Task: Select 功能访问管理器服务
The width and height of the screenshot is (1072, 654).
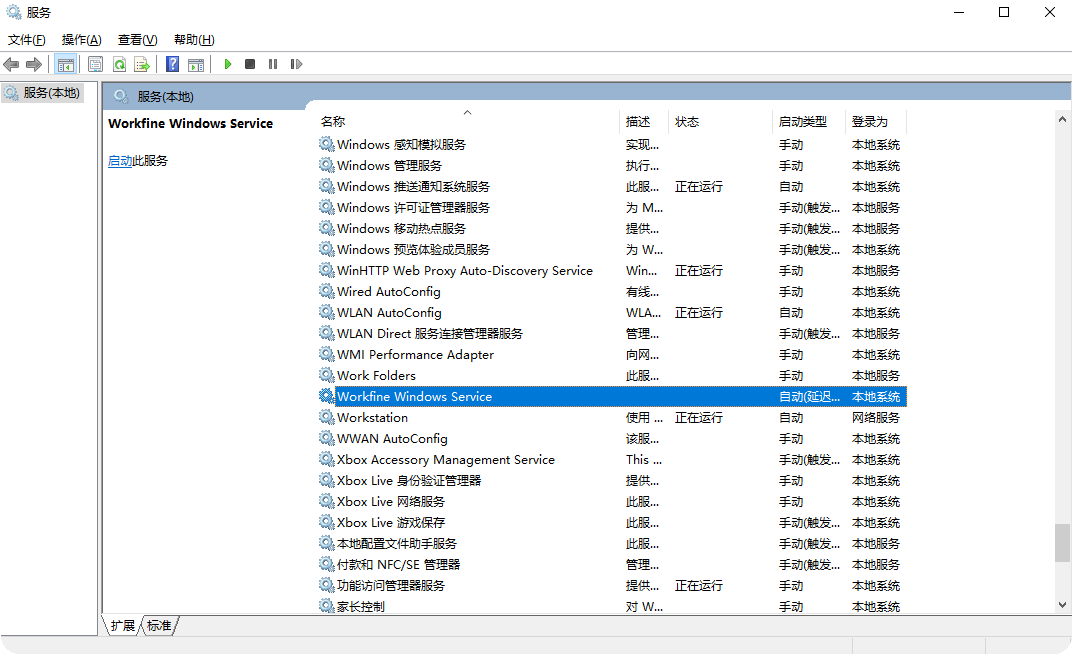Action: pos(612,585)
